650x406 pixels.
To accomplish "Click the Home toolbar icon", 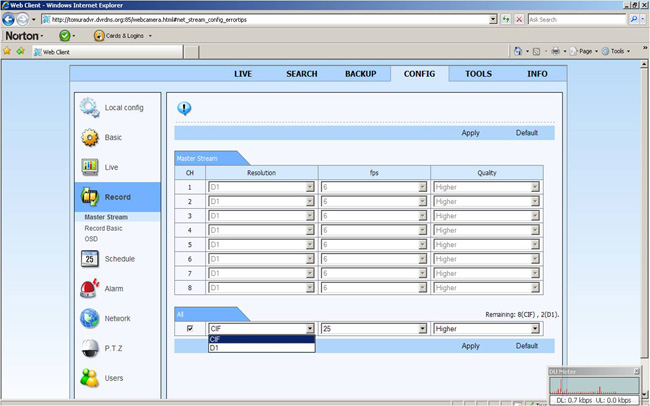I will coord(518,51).
